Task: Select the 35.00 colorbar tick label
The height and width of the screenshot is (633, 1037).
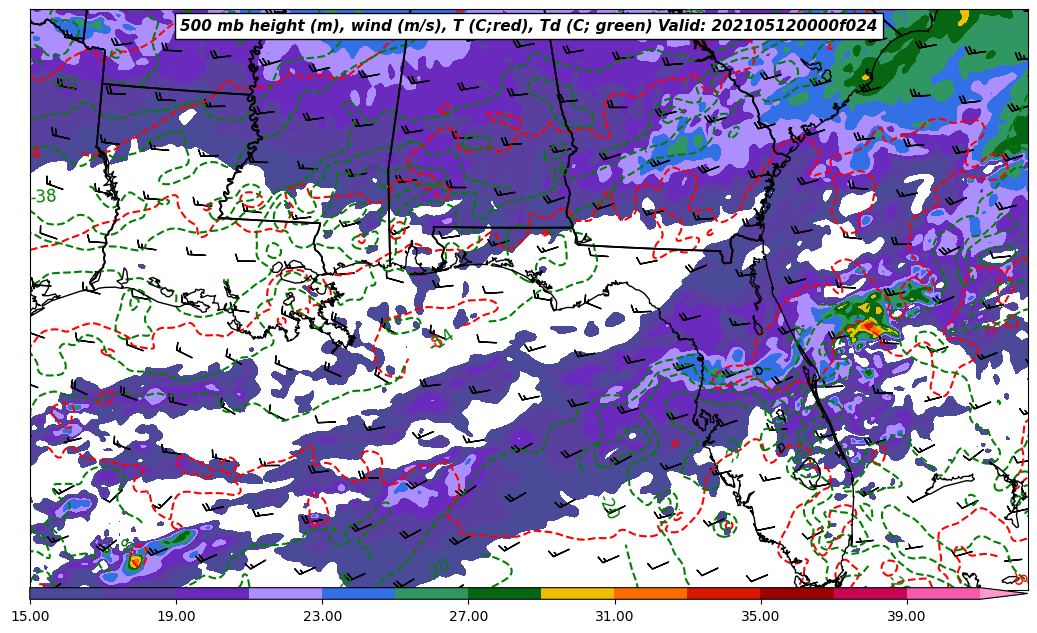Action: (x=760, y=616)
